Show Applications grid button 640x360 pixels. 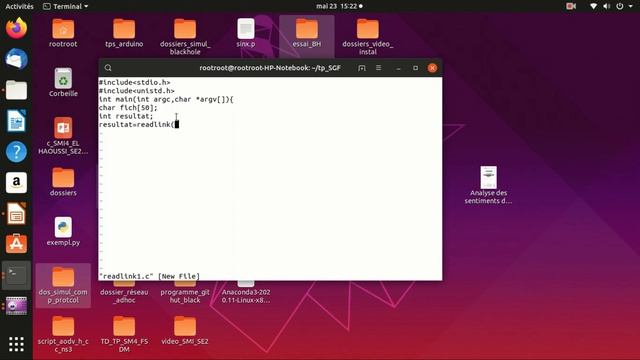(x=16, y=344)
